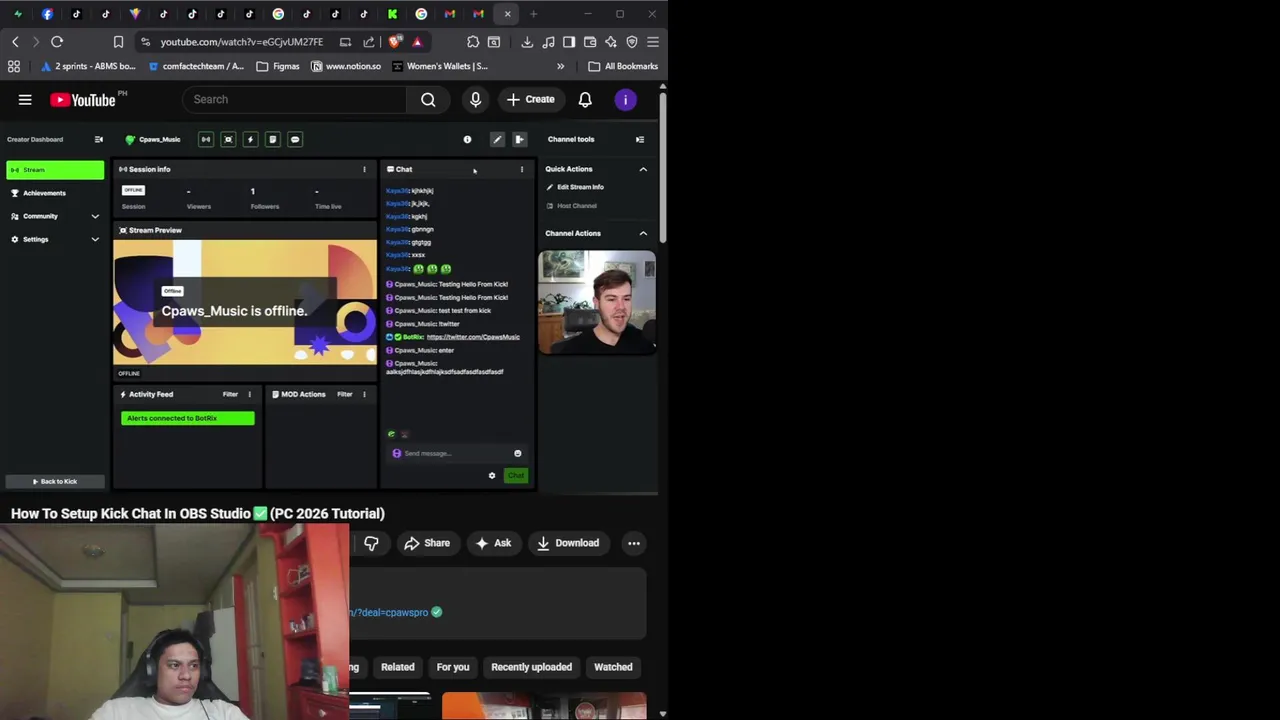Viewport: 1280px width, 720px height.
Task: Collapse the Quick Actions section in the video
Action: click(643, 169)
